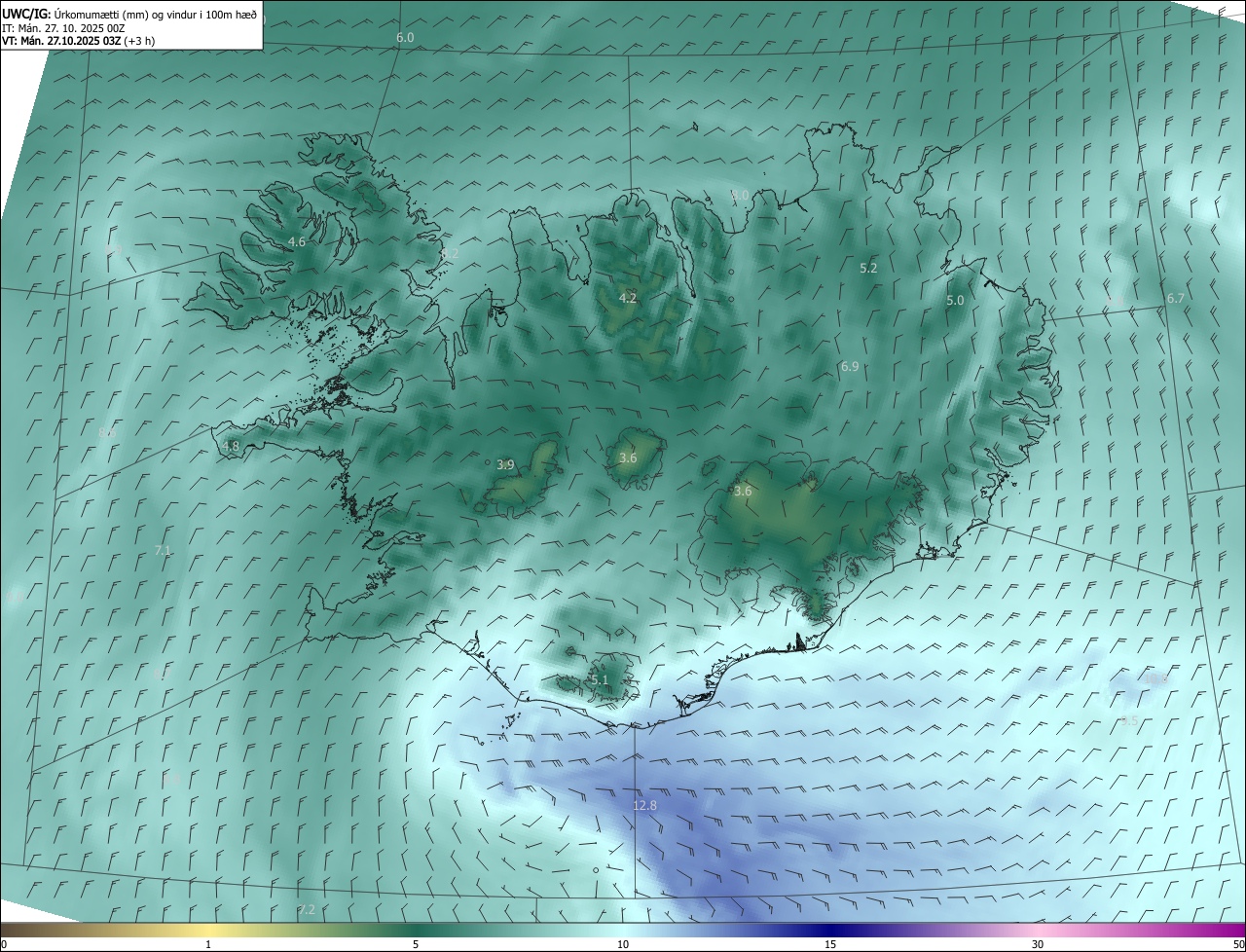Click the "VT: Mán. 27.10.2025 03Z (+3 h)" line
The width and height of the screenshot is (1246, 952).
[x=78, y=41]
